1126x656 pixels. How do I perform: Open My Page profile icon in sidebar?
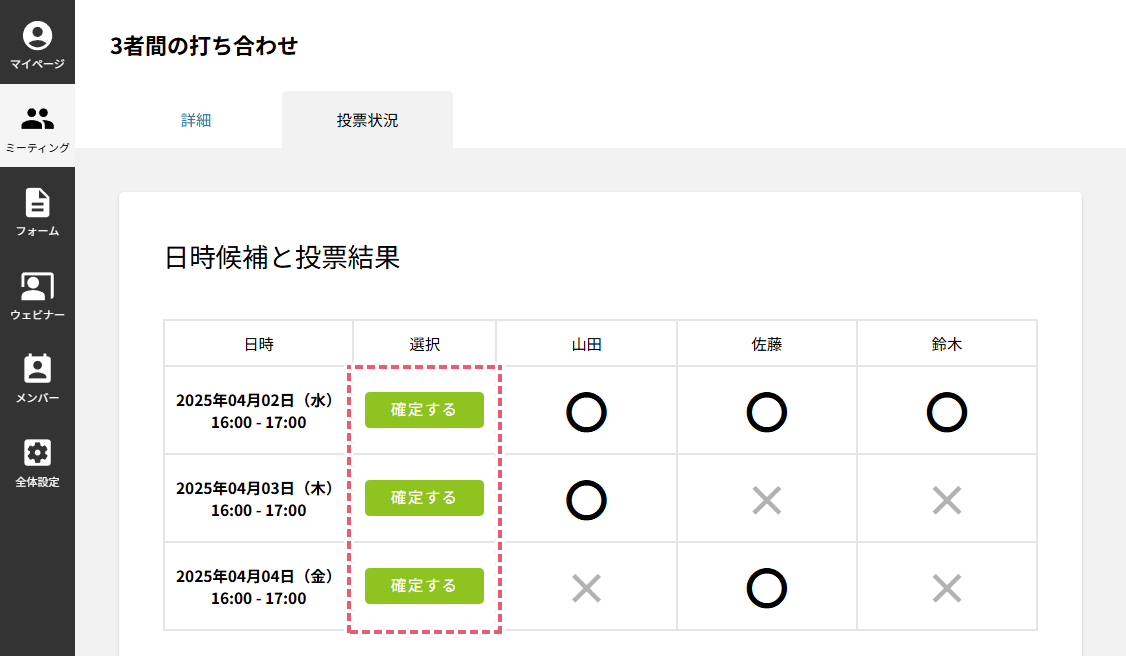pos(37,37)
